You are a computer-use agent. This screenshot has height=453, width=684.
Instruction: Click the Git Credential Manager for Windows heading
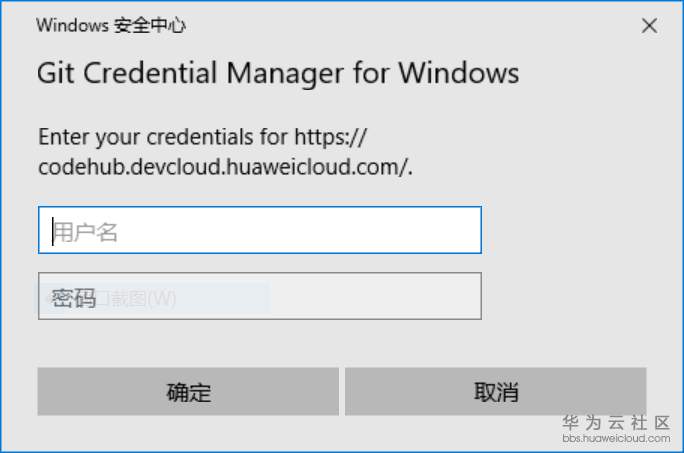(278, 73)
